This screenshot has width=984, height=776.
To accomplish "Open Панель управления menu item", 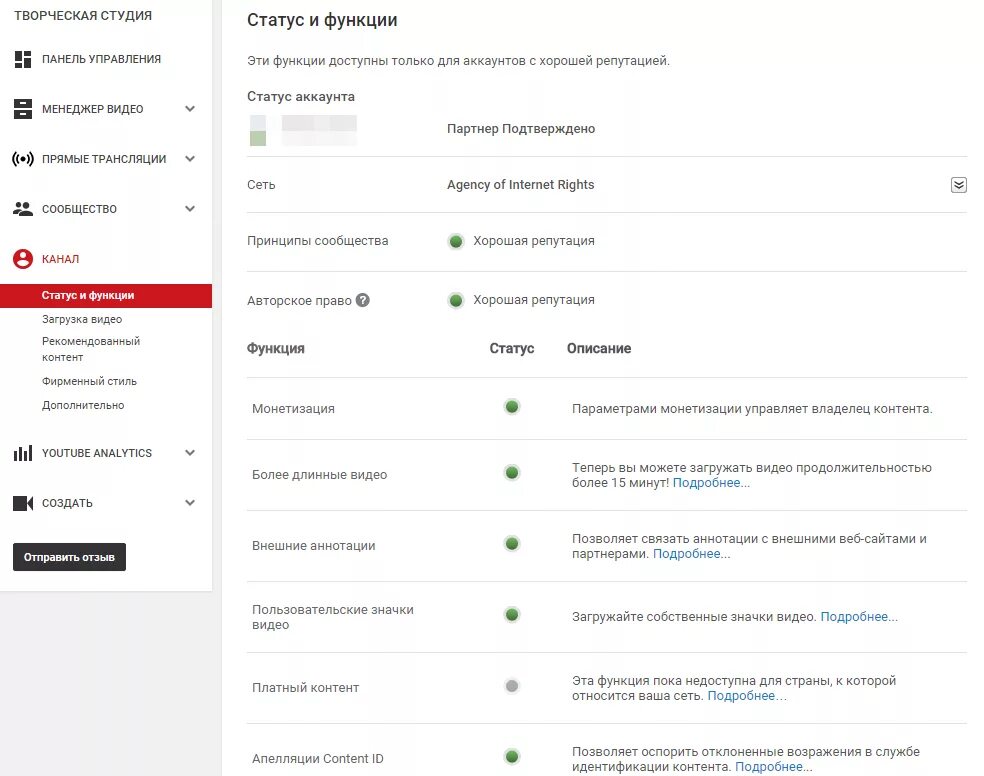I will pos(102,59).
